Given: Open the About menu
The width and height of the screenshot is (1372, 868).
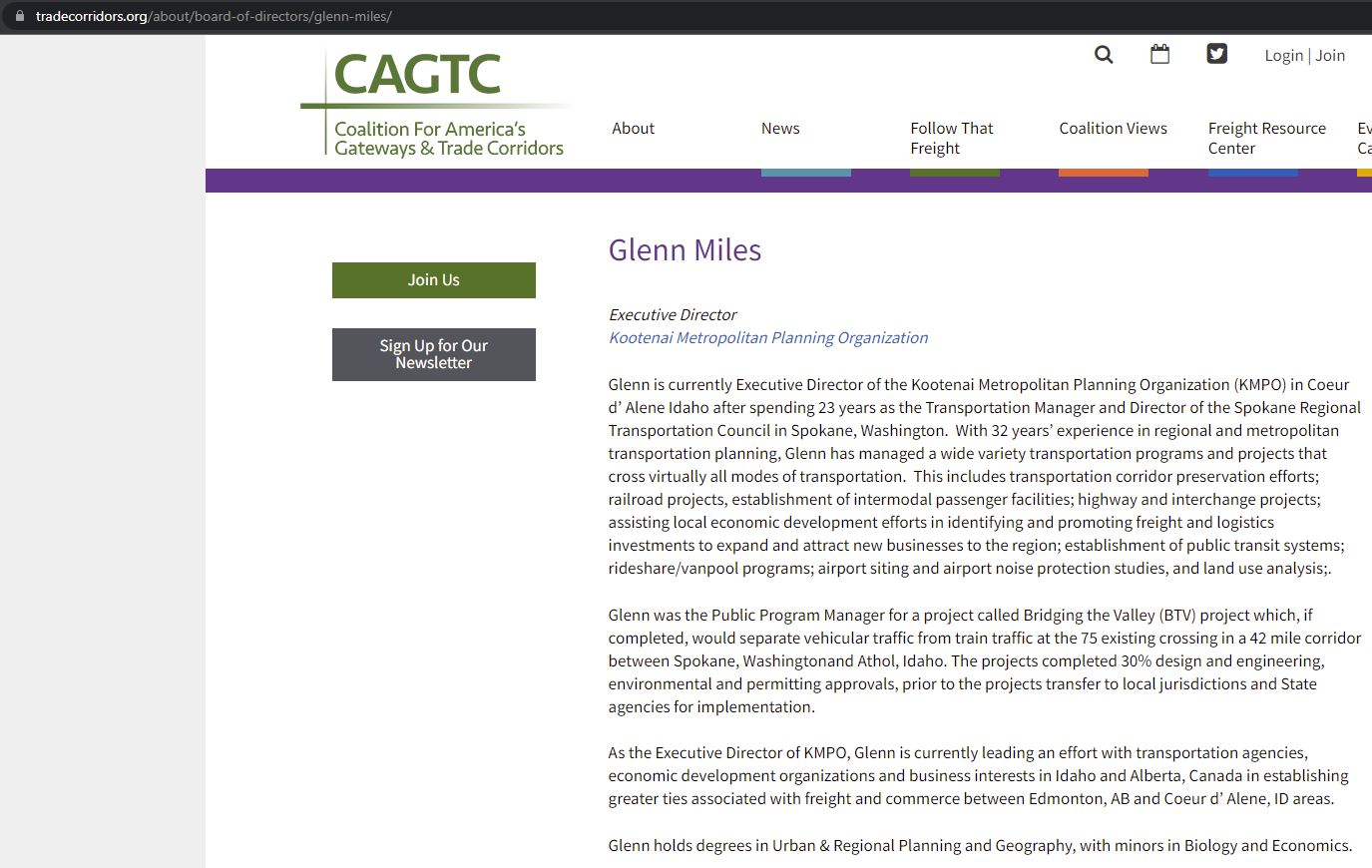Looking at the screenshot, I should (634, 128).
